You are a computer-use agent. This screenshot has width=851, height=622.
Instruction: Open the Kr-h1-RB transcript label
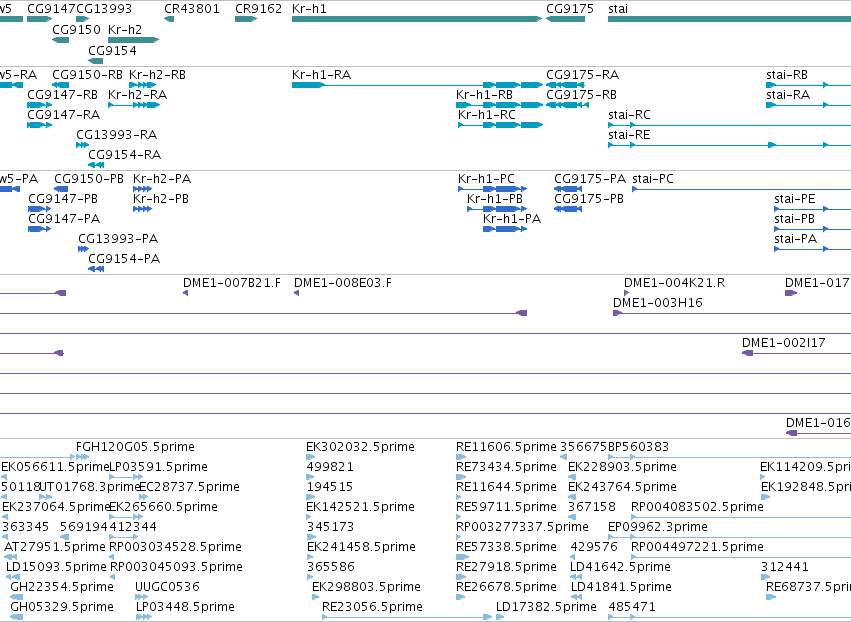(x=484, y=94)
